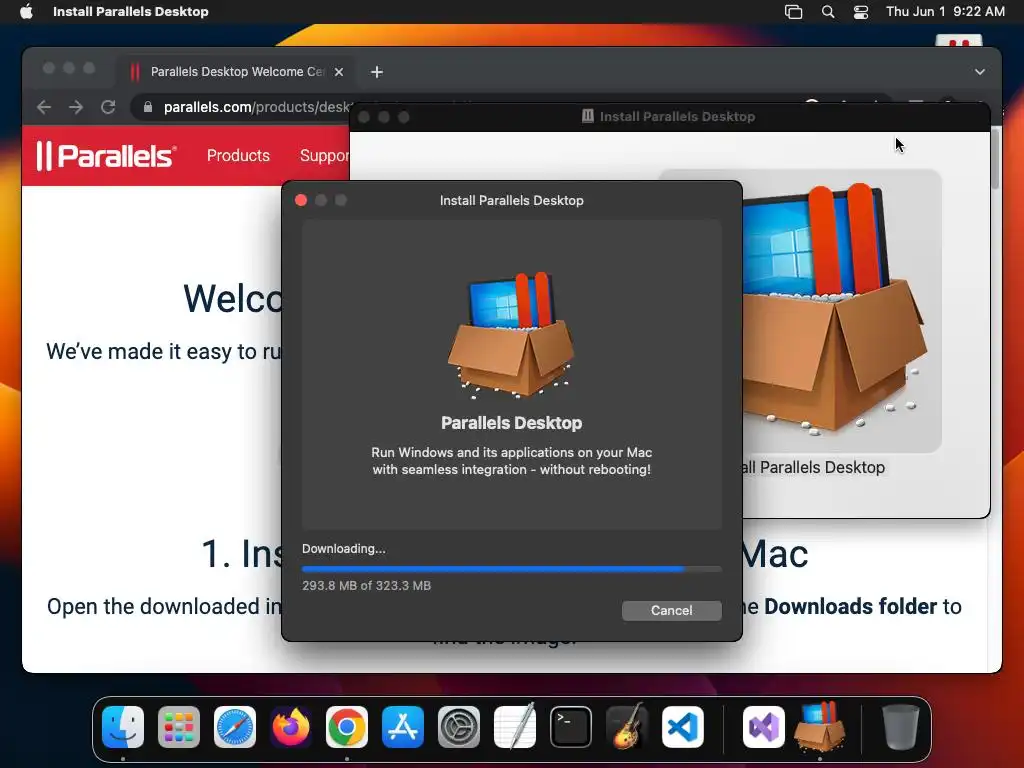Image resolution: width=1024 pixels, height=768 pixels.
Task: Launch Firefox from the dock
Action: click(x=291, y=727)
